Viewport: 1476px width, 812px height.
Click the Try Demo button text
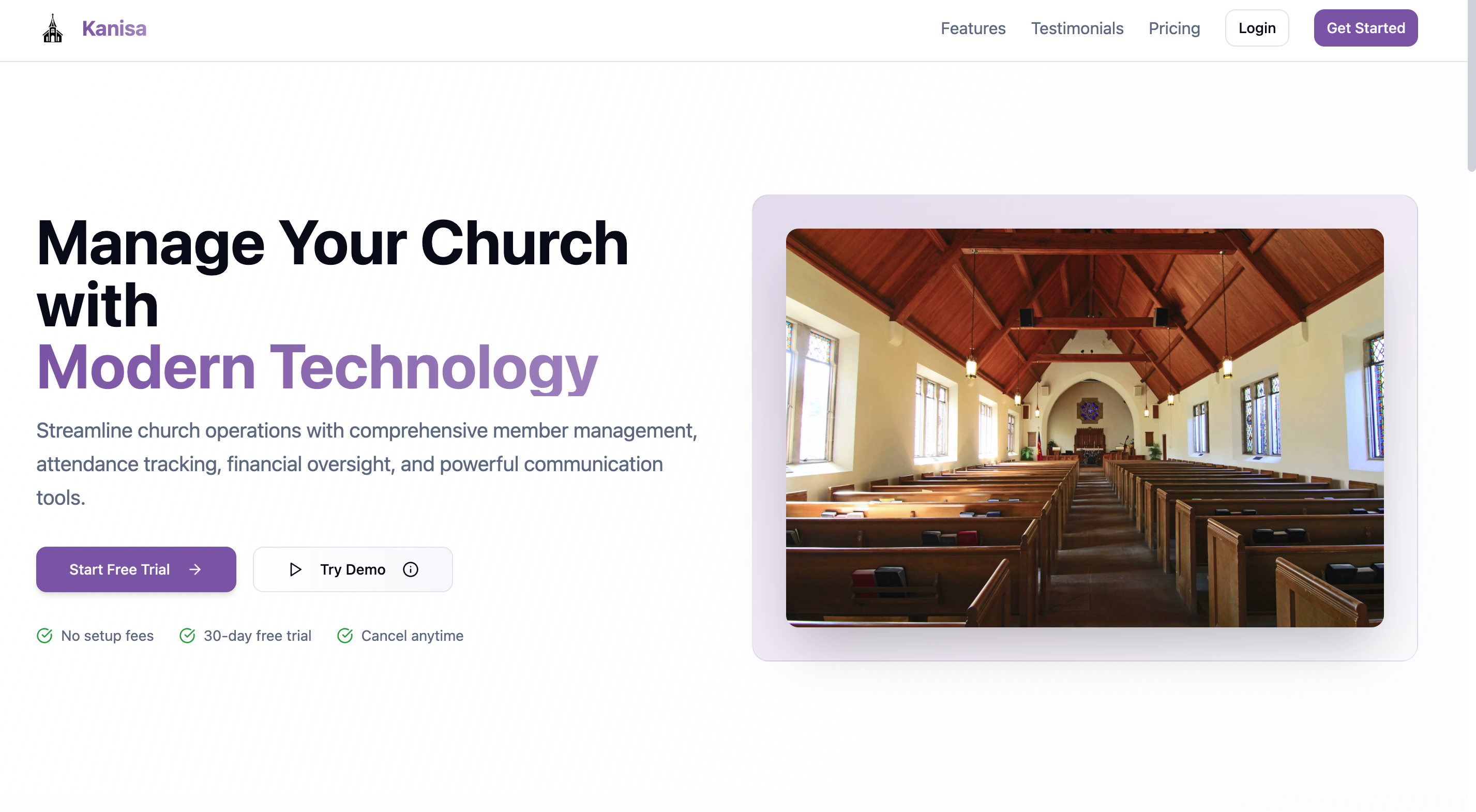click(x=352, y=569)
